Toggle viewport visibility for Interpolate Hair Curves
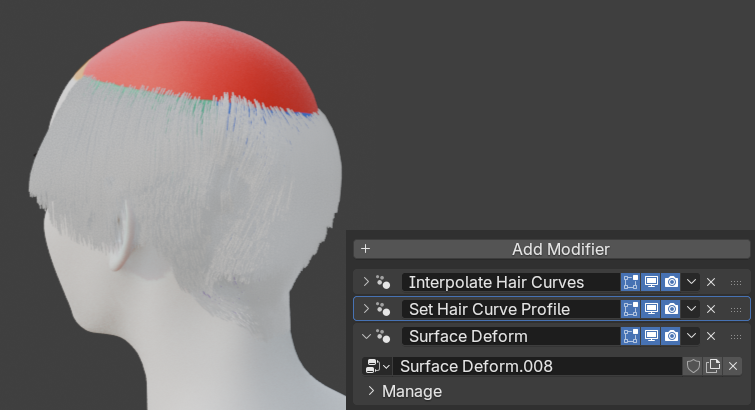 651,282
